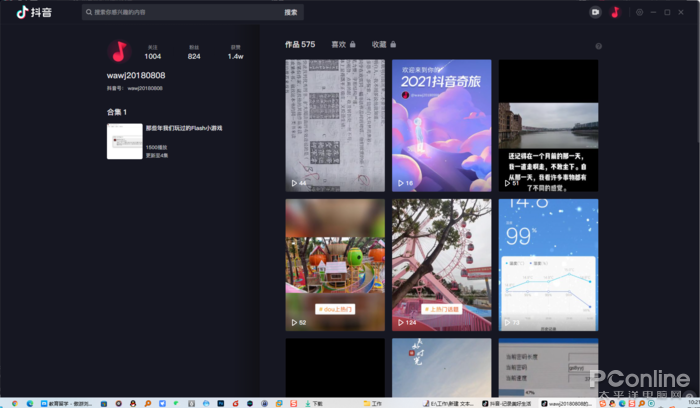Click the #dou上热门 tag on playground video
This screenshot has height=408, width=700.
pyautogui.click(x=335, y=309)
